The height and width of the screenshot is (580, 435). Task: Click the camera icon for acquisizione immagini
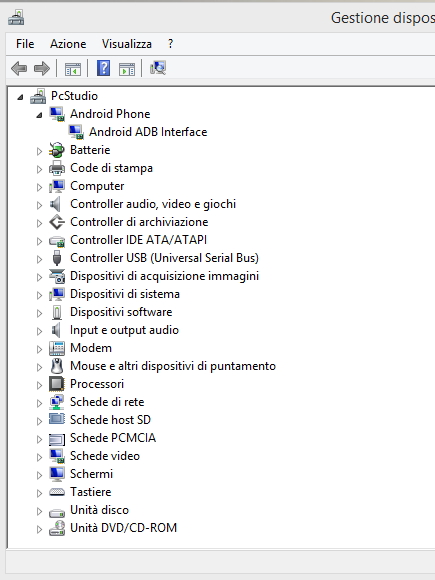(57, 276)
